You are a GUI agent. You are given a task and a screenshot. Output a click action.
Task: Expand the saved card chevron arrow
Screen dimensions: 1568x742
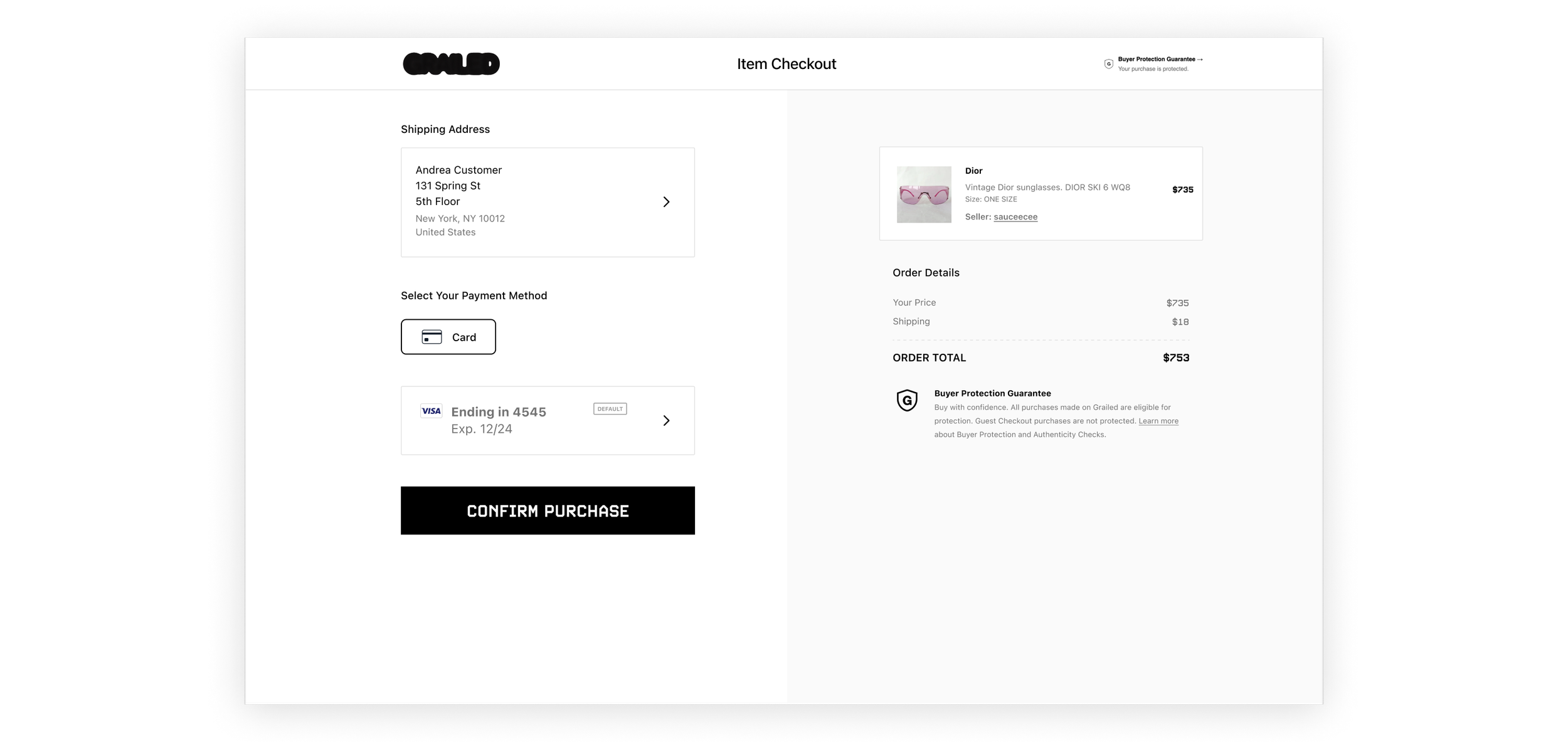pos(666,420)
